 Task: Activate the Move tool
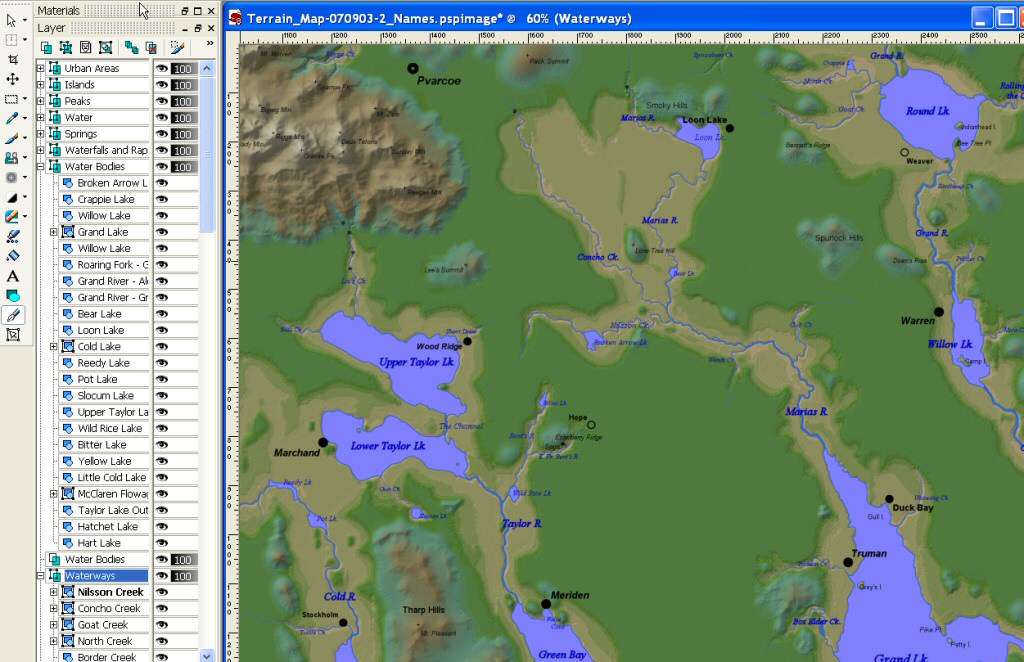click(x=12, y=79)
